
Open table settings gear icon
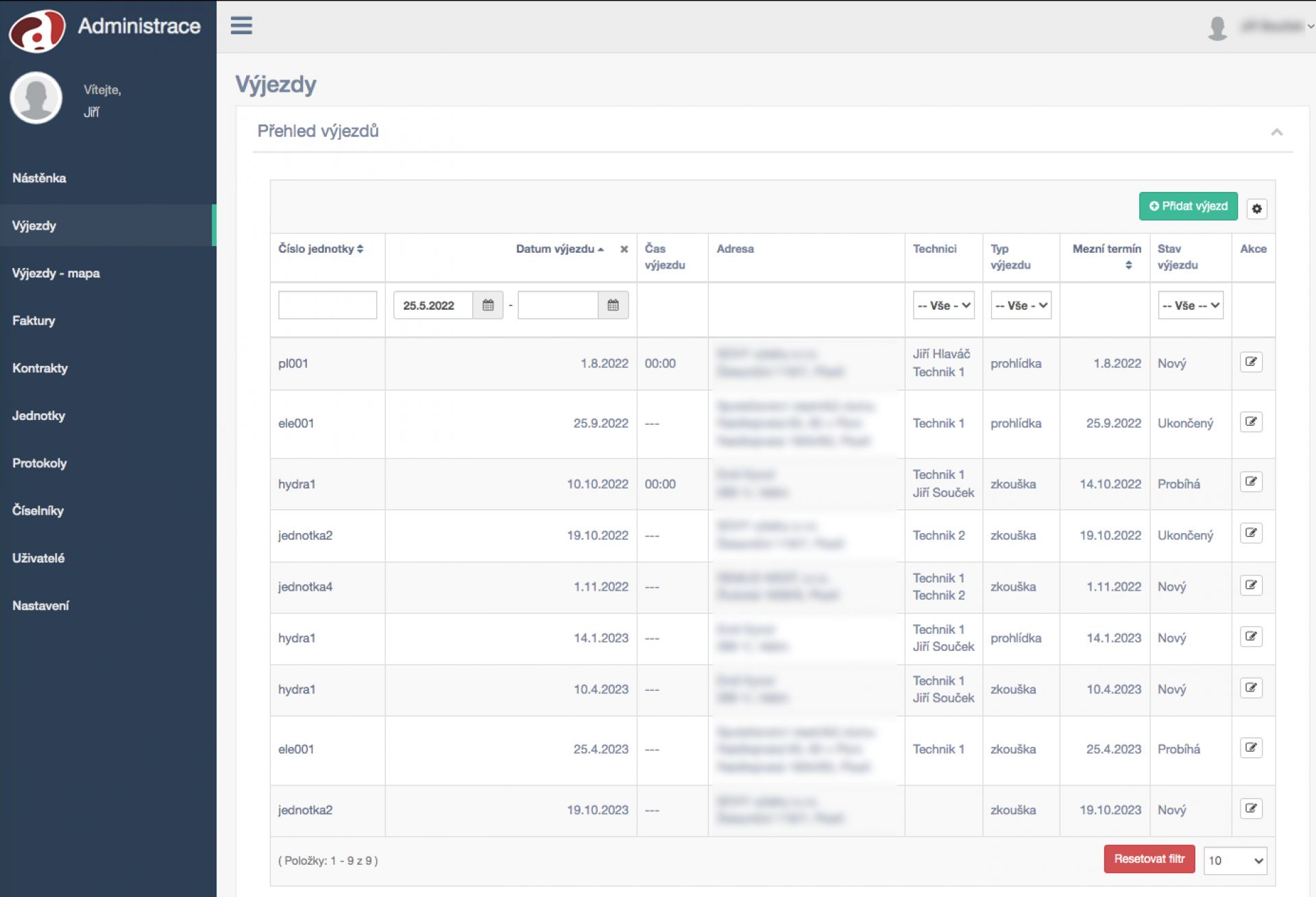(x=1256, y=208)
